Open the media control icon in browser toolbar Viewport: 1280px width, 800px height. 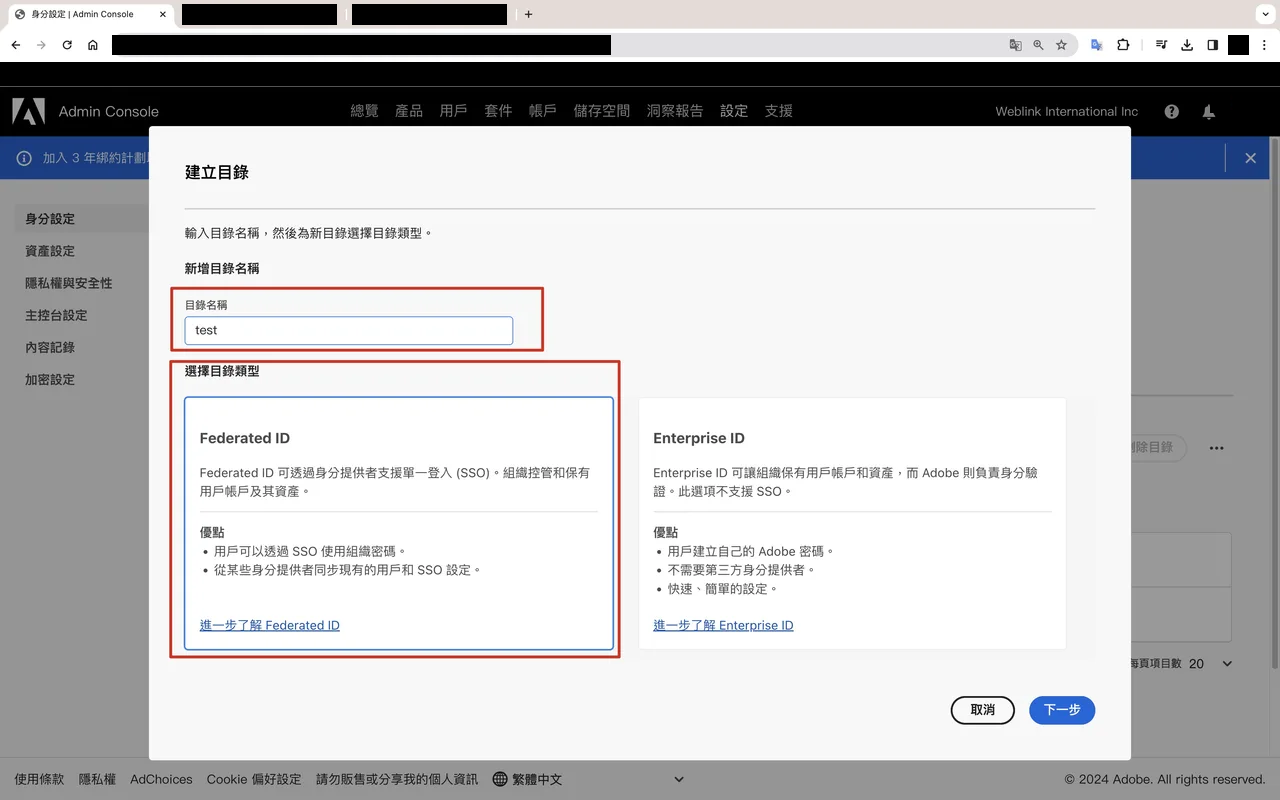[1161, 45]
